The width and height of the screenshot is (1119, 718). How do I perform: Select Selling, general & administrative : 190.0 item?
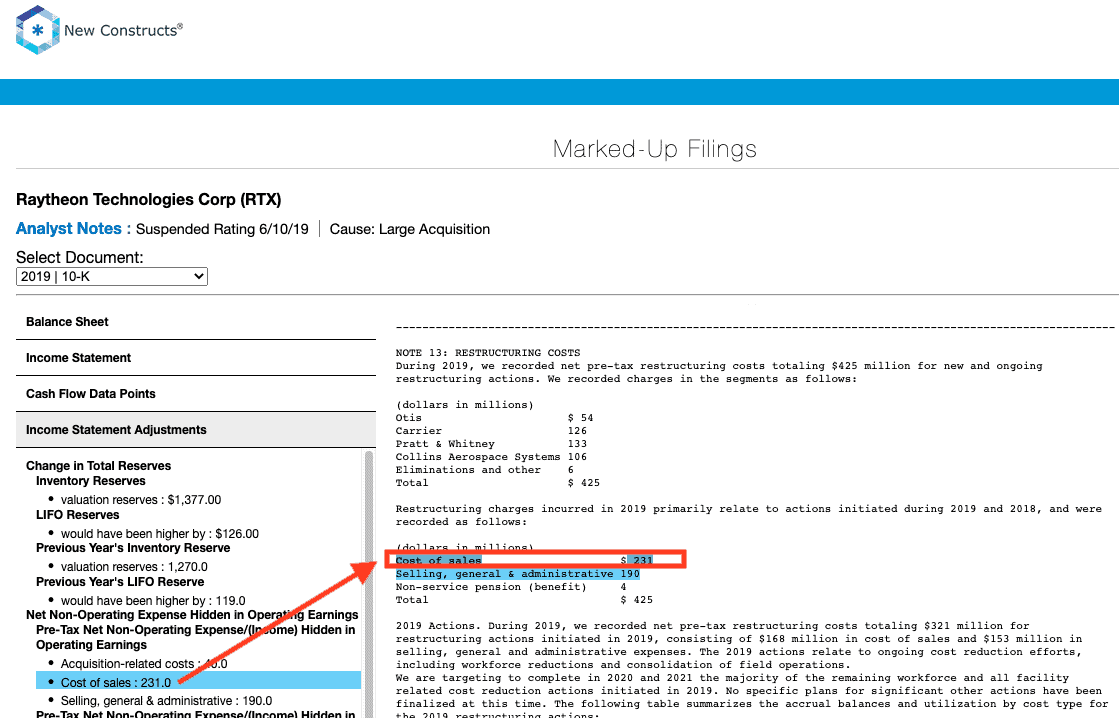click(166, 701)
